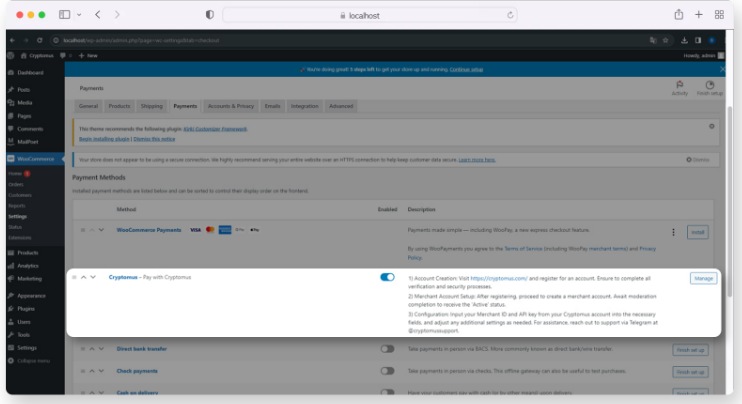This screenshot has width=742, height=404.
Task: Disable the Cryptomus payment method toggle
Action: [387, 277]
